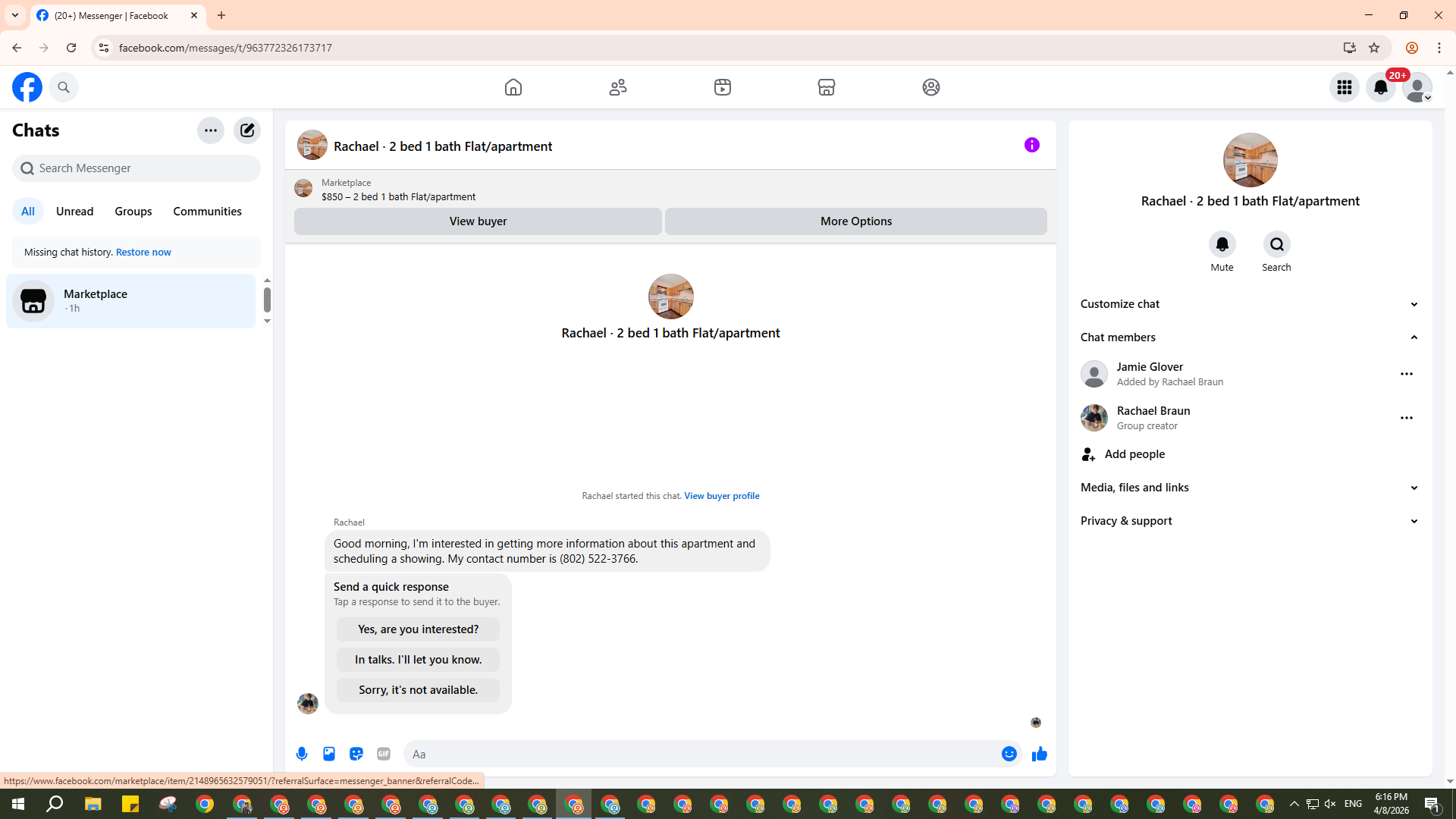This screenshot has width=1456, height=819.
Task: Open the attach photo icon
Action: pos(329,754)
